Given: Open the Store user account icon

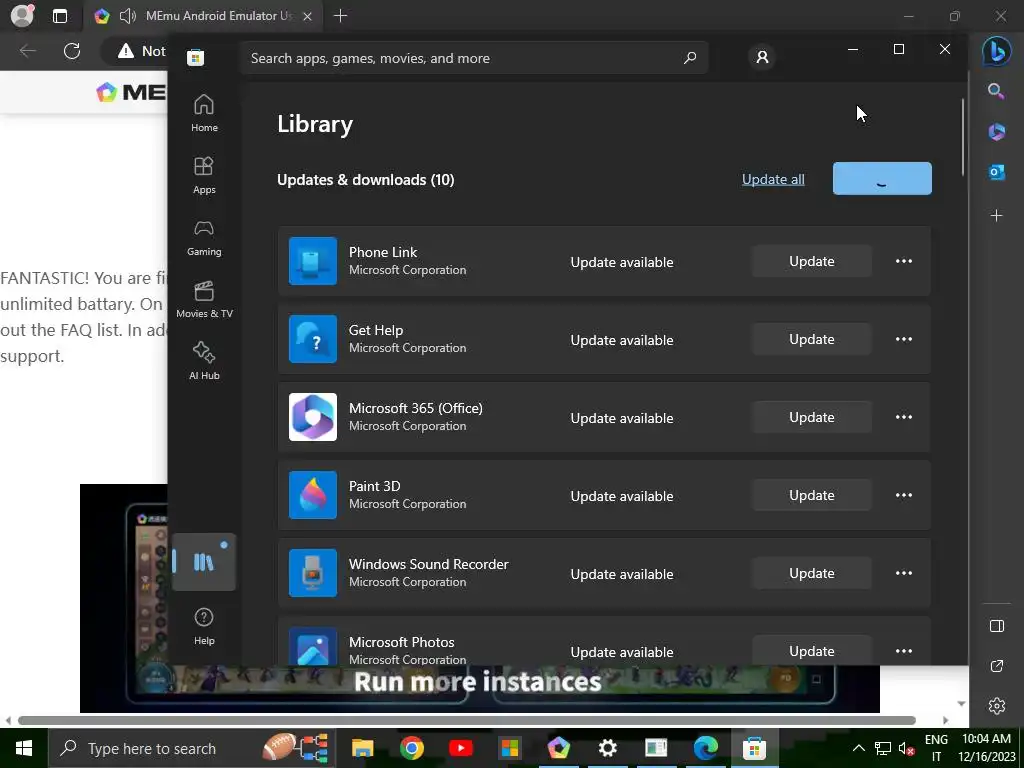Looking at the screenshot, I should (762, 57).
